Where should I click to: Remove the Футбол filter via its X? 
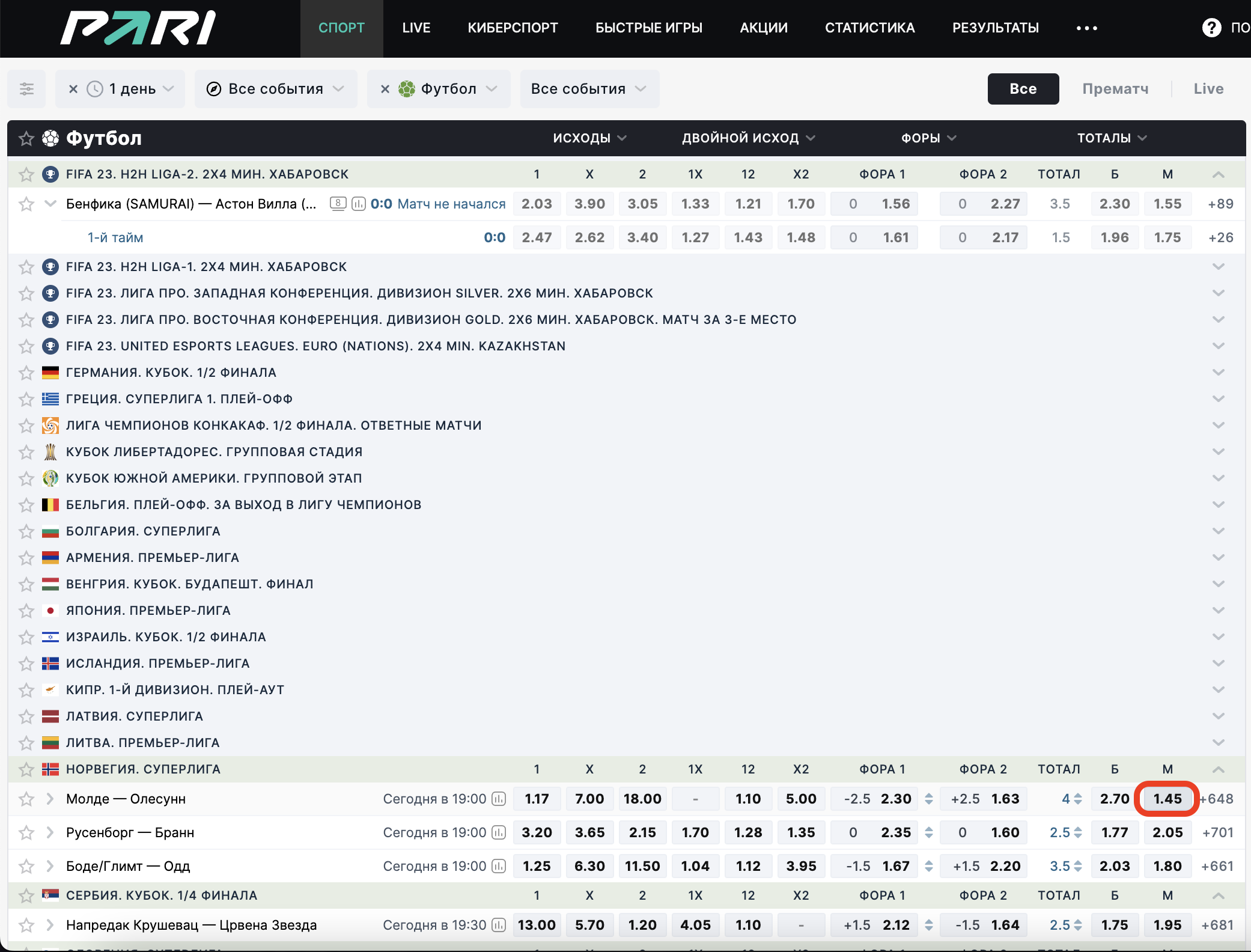[x=385, y=88]
